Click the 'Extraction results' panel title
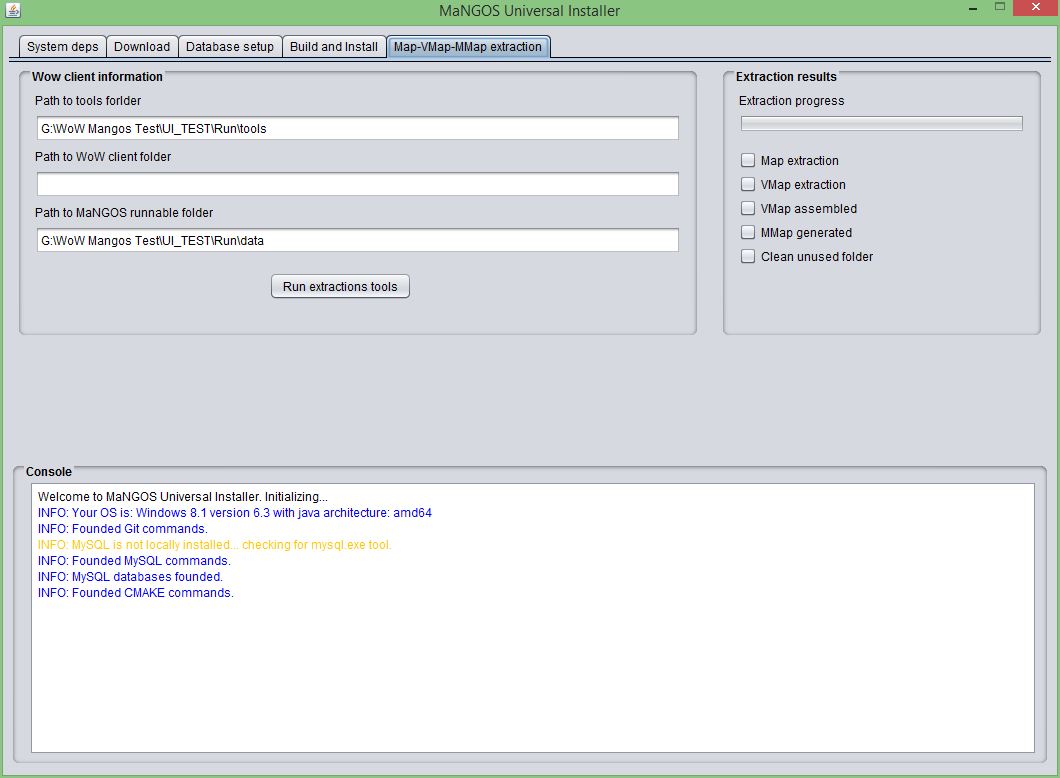Screen dimensions: 1060x778 (x=786, y=76)
